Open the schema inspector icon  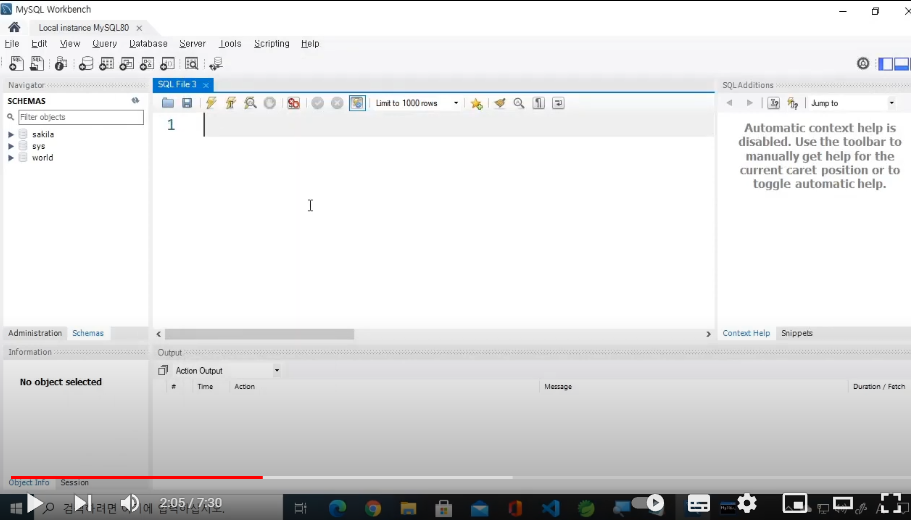click(x=61, y=63)
